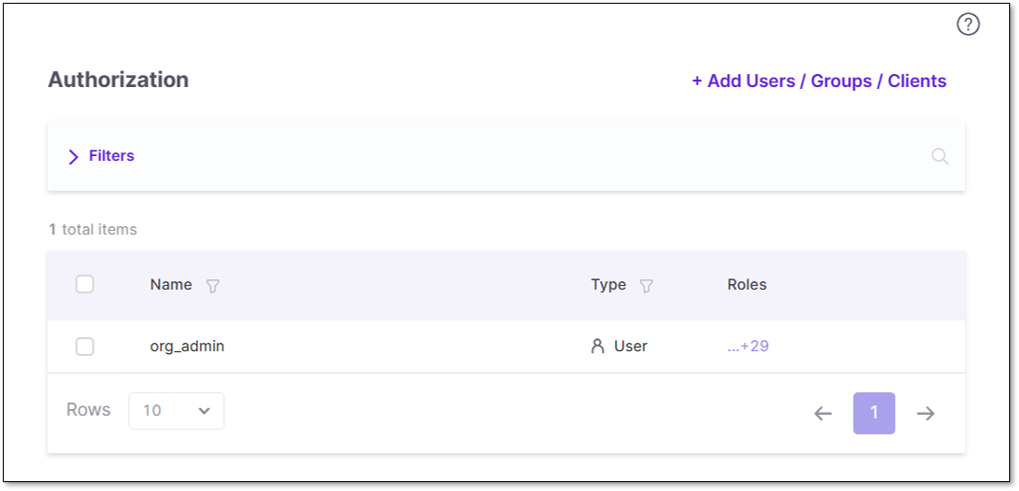1019x491 pixels.
Task: Click the Filters label text
Action: point(111,156)
